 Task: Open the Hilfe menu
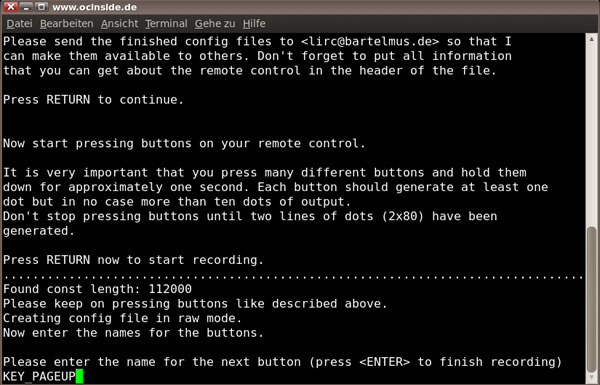click(x=254, y=24)
